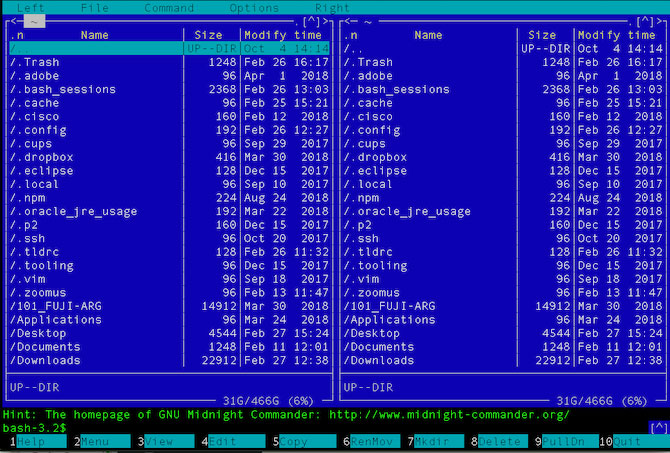
Task: Open command history at prompt's right end
Action: point(658,427)
